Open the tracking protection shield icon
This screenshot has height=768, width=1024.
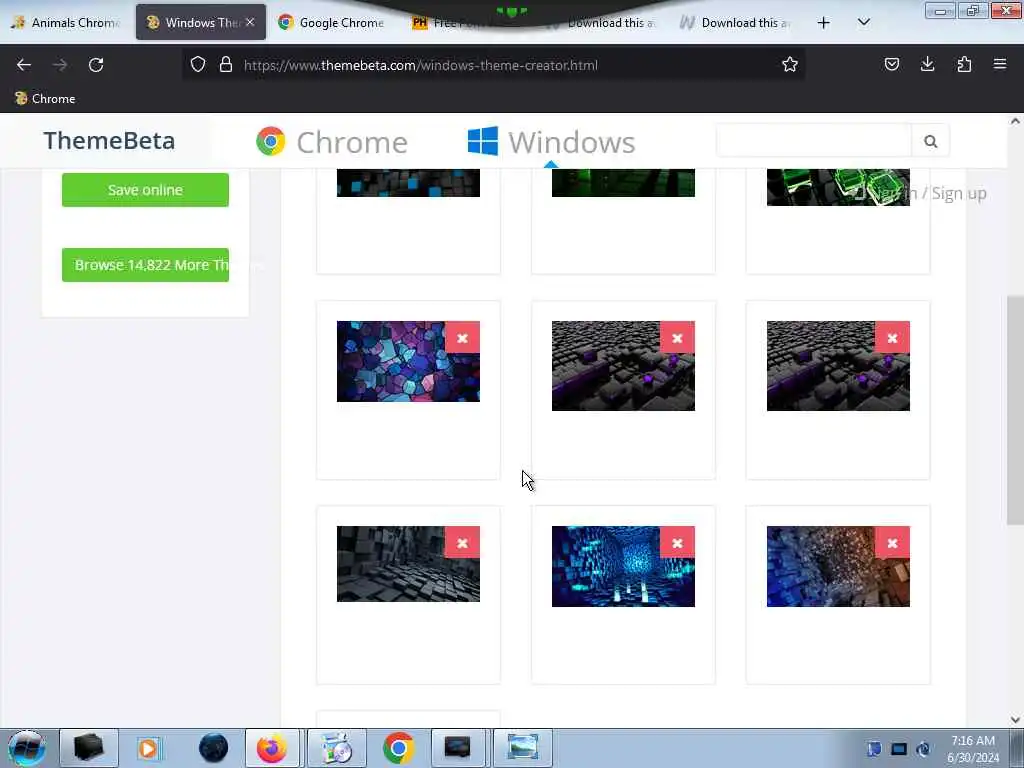click(x=198, y=64)
